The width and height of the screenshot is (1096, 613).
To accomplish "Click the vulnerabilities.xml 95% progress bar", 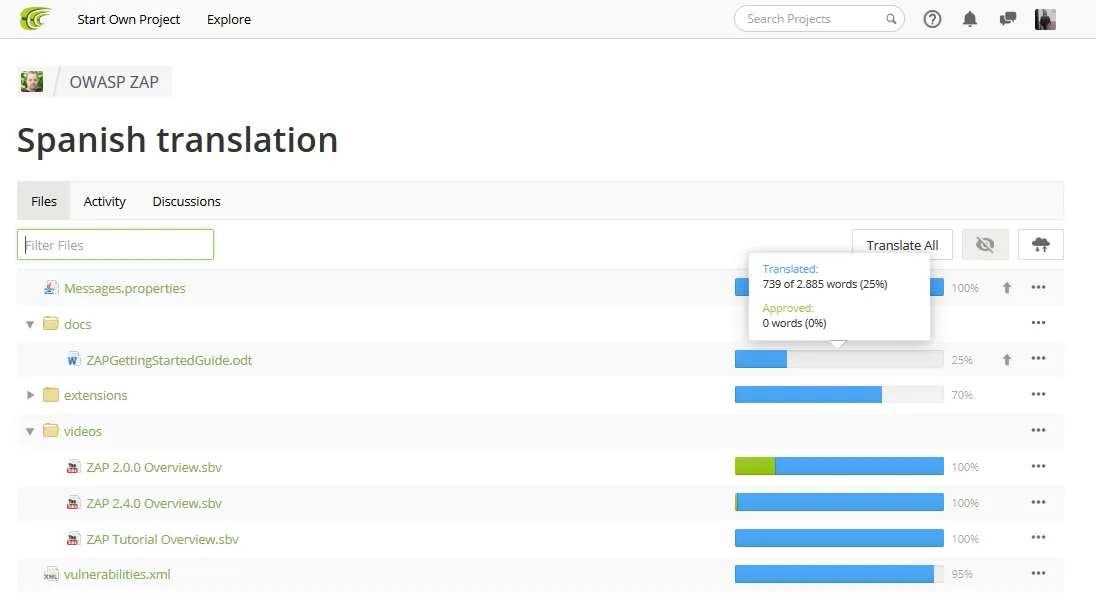I will 839,574.
